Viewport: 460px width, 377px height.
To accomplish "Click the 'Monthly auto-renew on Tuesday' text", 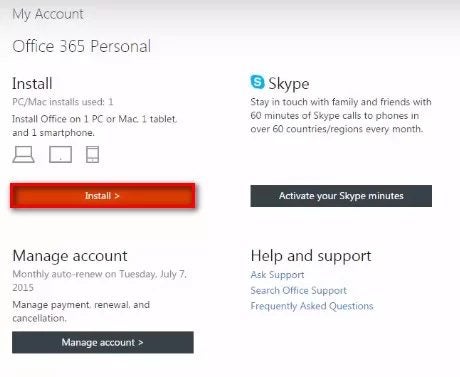I will pyautogui.click(x=99, y=281).
